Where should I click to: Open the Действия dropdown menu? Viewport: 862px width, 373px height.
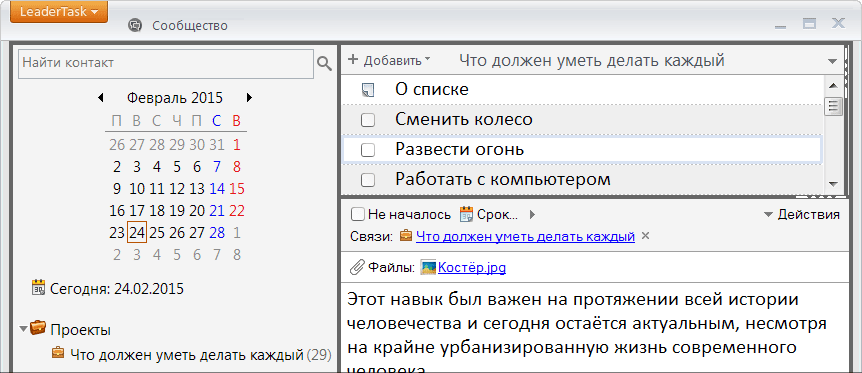coord(802,215)
